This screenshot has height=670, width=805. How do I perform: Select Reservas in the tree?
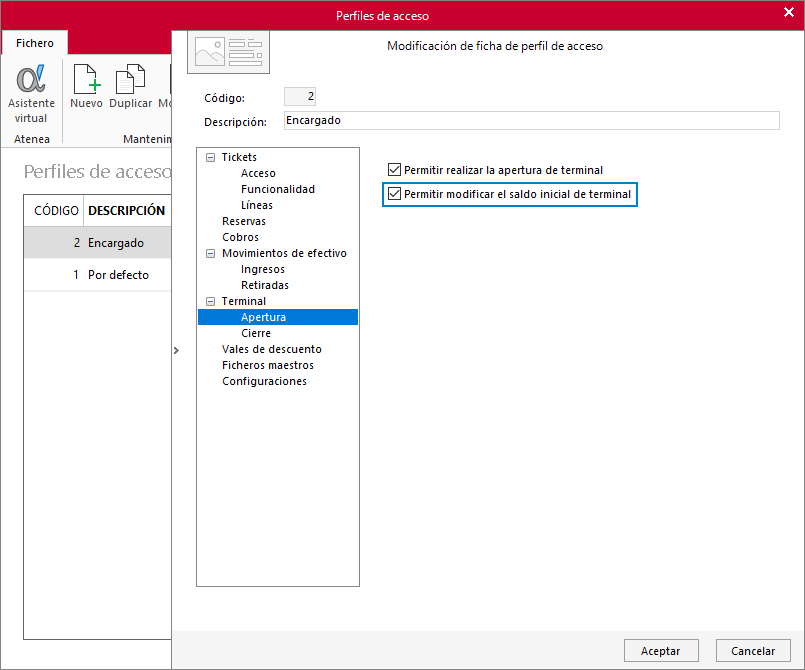point(244,221)
